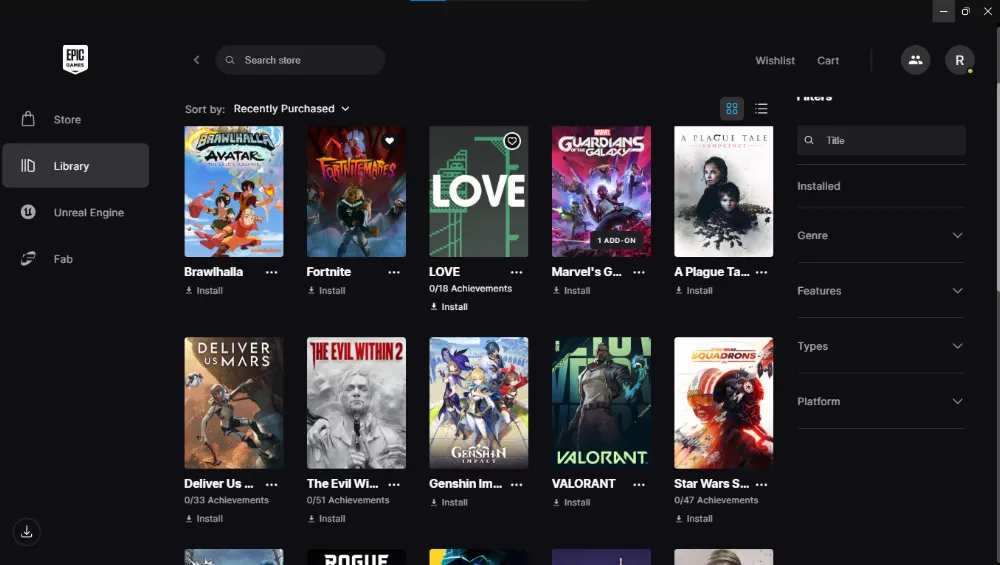The image size is (1000, 565).
Task: Open the A Plague Tale cover
Action: click(723, 191)
